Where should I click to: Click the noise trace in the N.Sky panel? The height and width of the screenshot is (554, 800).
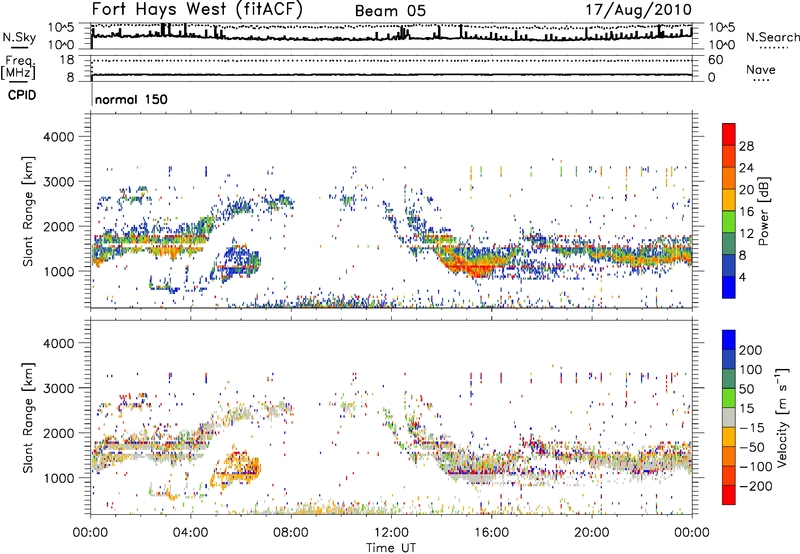click(391, 37)
